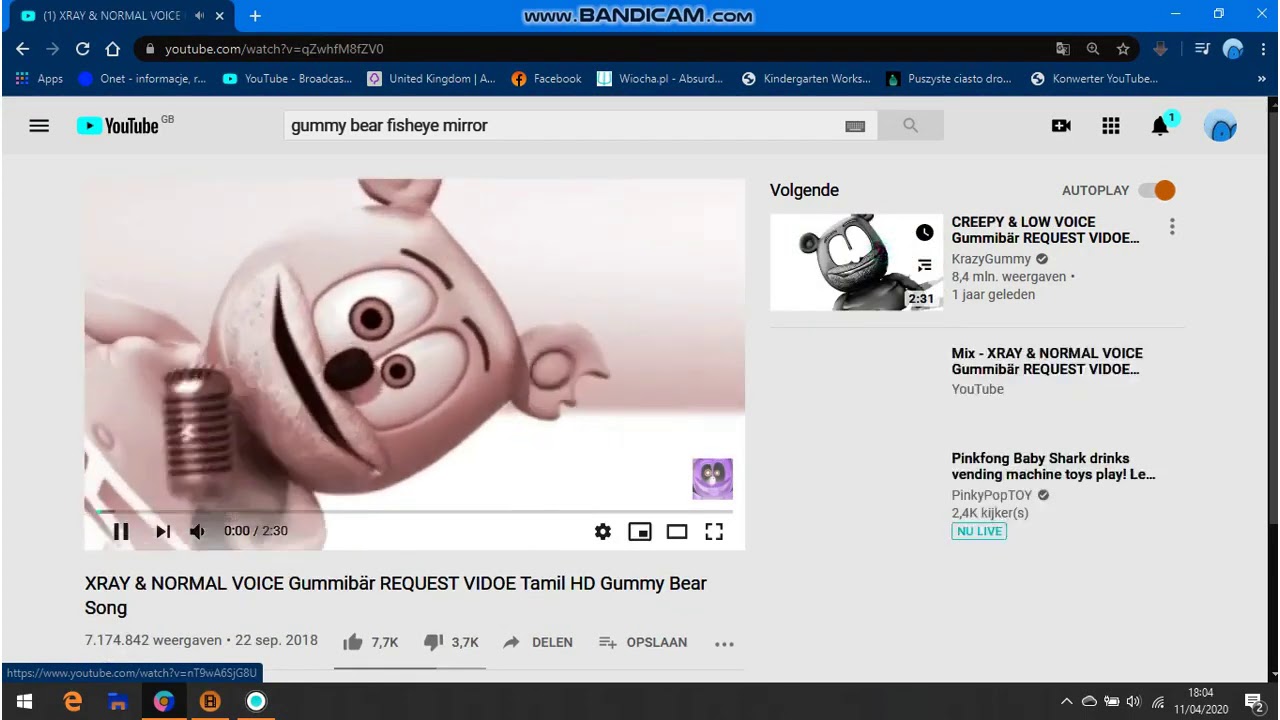Click the address bar URL
This screenshot has height=720, width=1280.
click(274, 49)
